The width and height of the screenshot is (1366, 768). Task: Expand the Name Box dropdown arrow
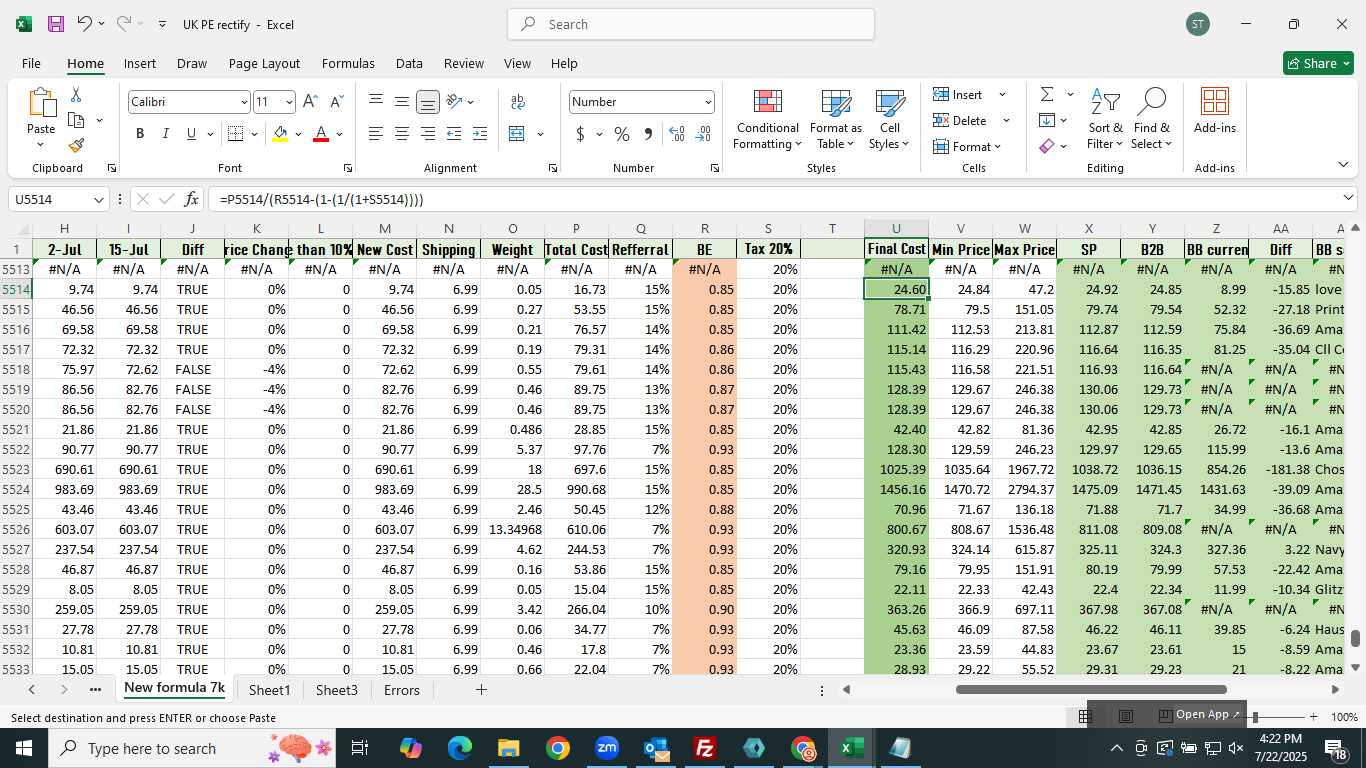click(98, 200)
